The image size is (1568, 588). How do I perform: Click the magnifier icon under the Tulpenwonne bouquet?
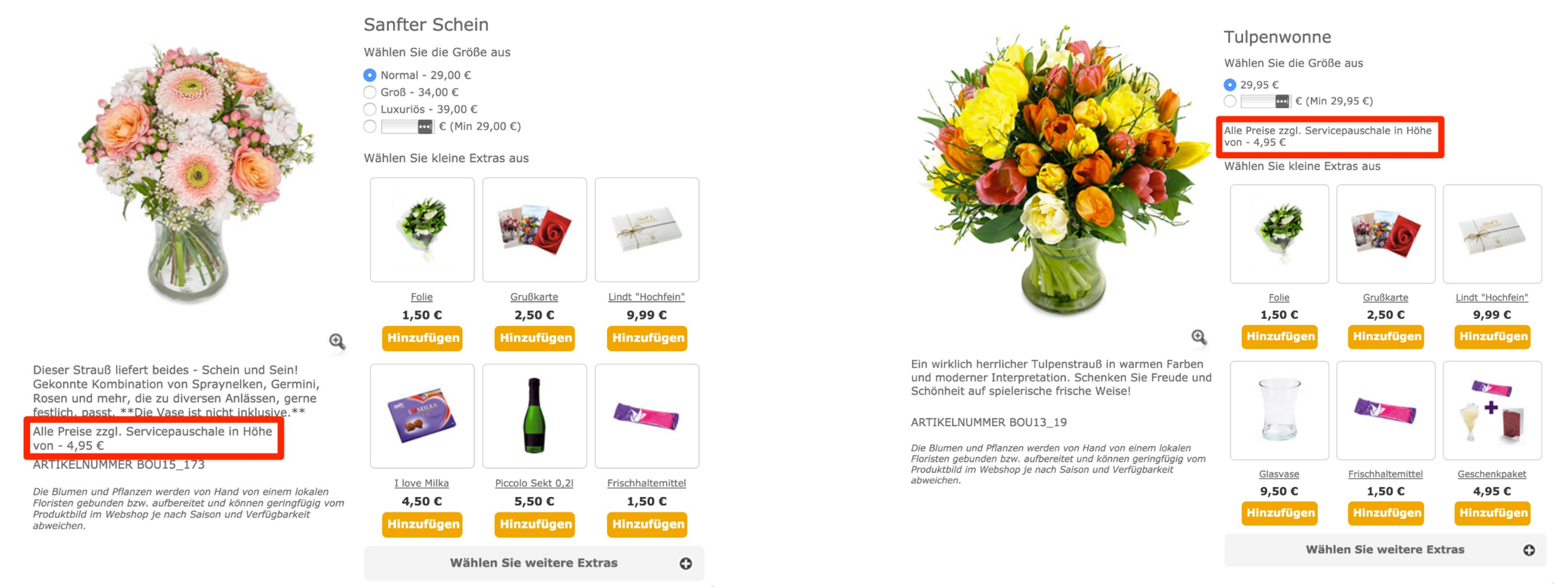[1199, 338]
